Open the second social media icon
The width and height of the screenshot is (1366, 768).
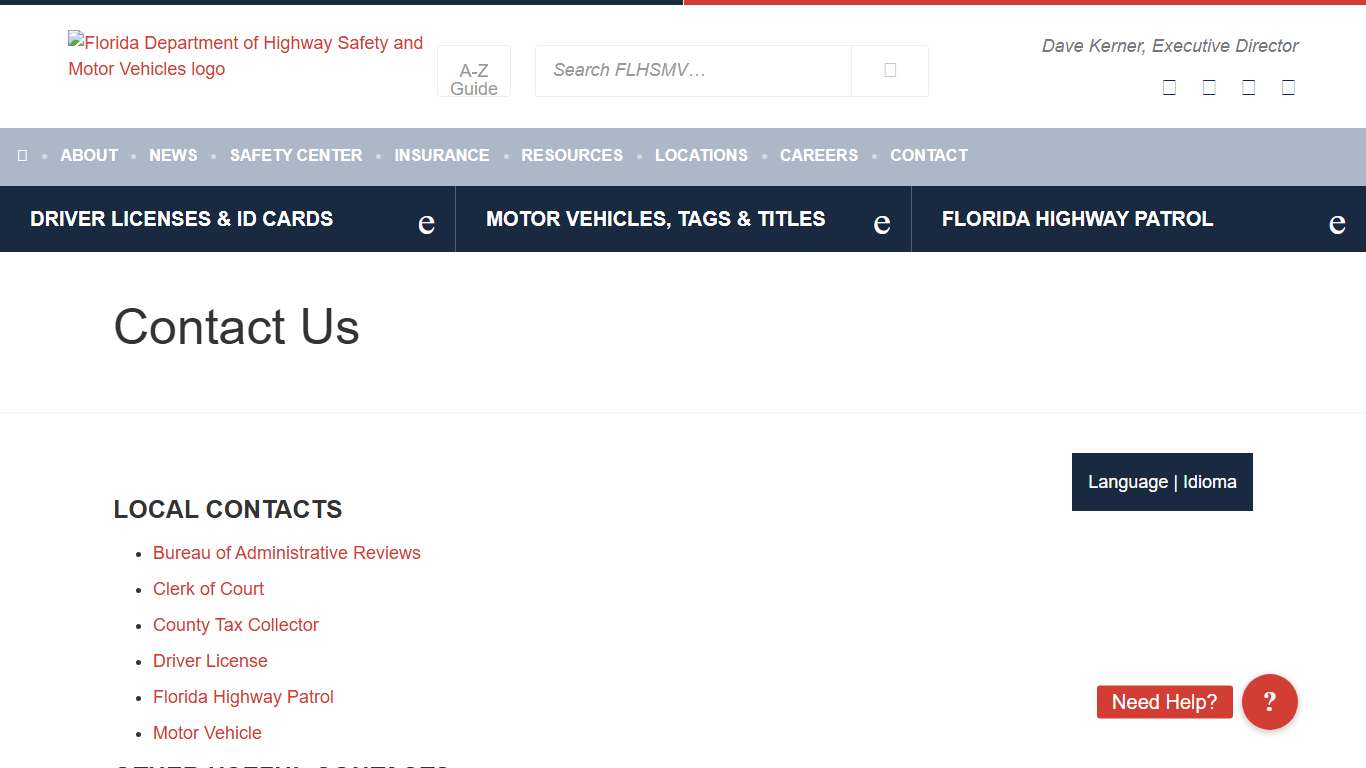pos(1208,87)
